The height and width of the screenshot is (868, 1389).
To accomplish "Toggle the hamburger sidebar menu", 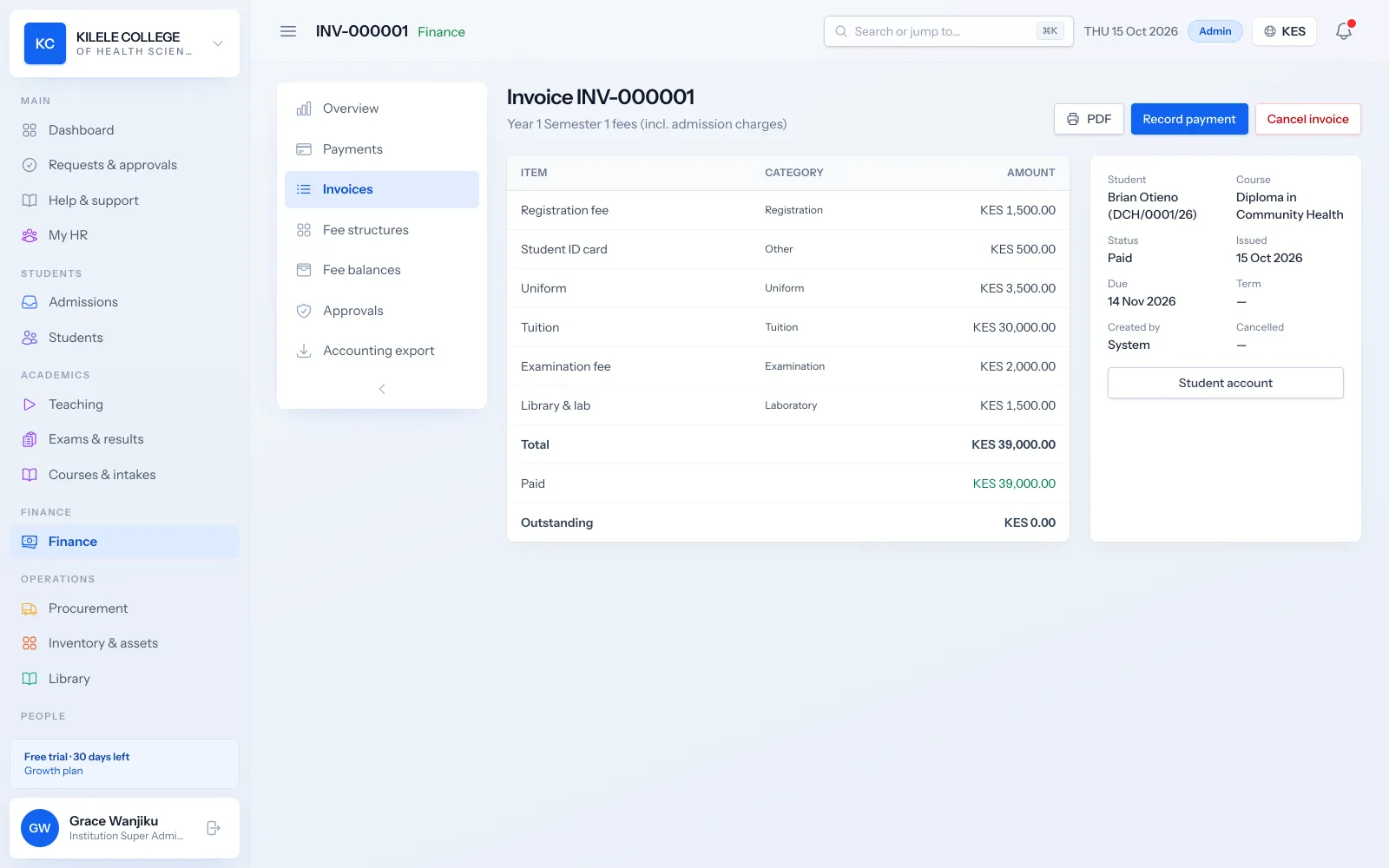I will point(288,31).
